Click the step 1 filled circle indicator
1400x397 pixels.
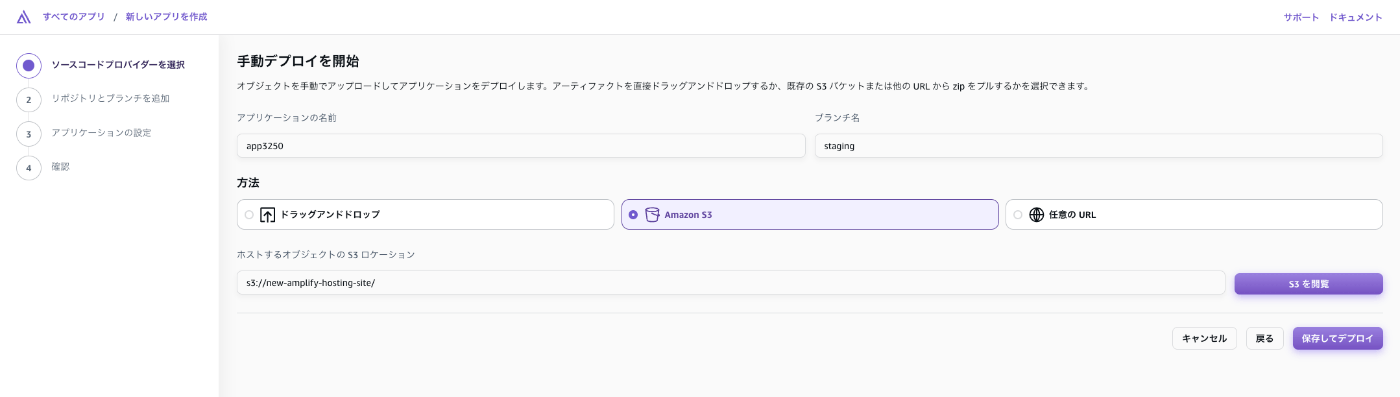pos(29,65)
